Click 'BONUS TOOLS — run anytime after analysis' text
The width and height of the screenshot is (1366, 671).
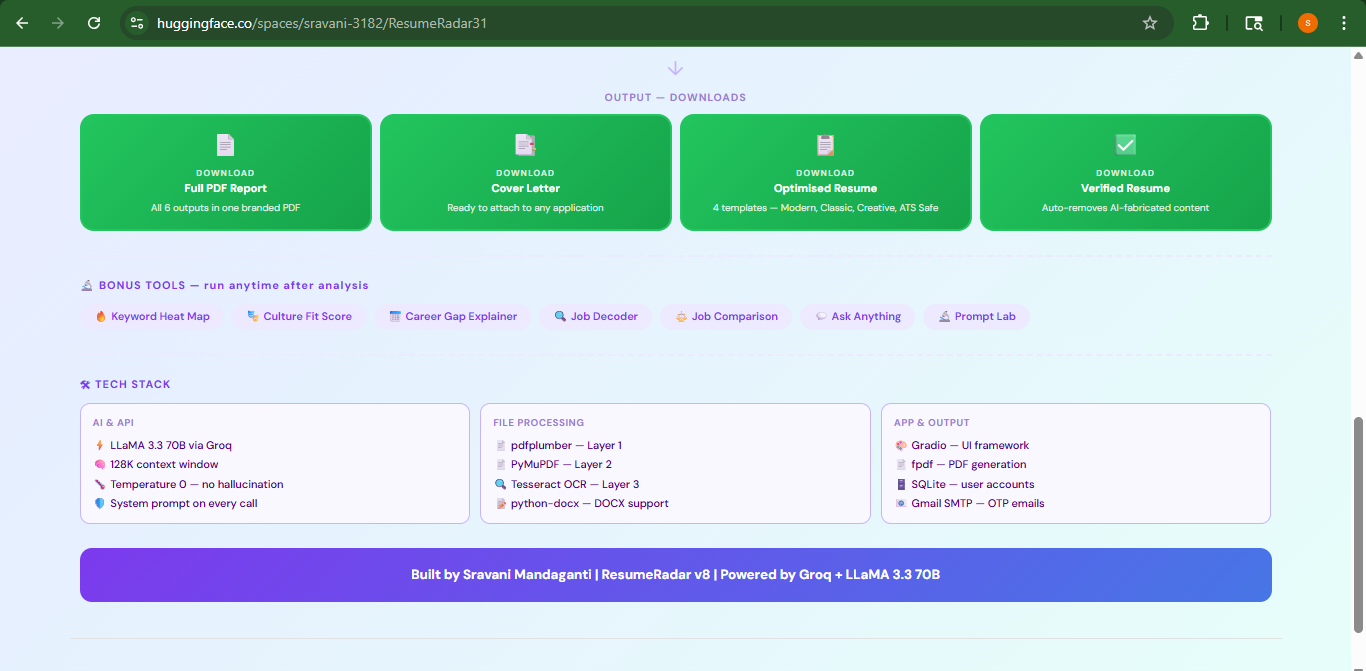234,286
